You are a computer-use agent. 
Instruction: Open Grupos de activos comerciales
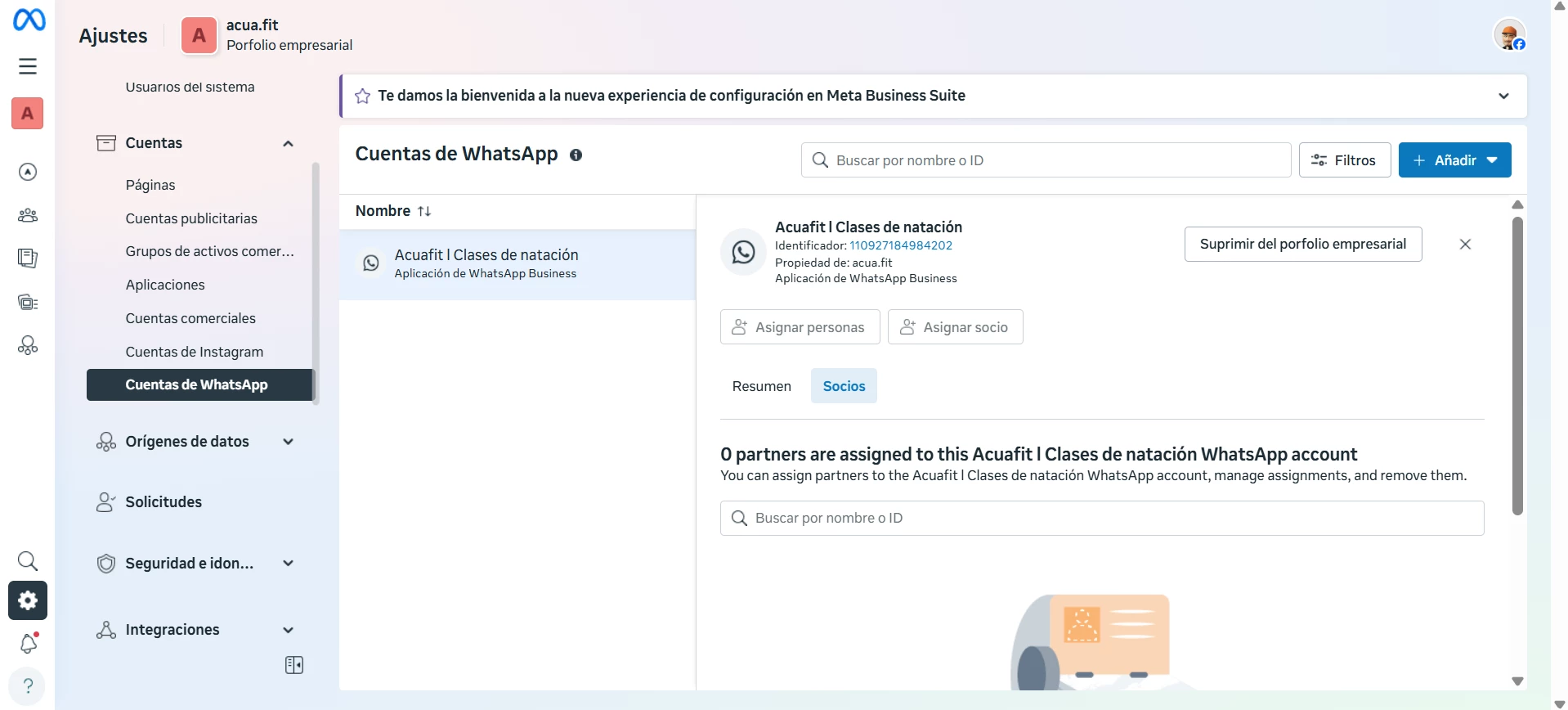point(209,251)
